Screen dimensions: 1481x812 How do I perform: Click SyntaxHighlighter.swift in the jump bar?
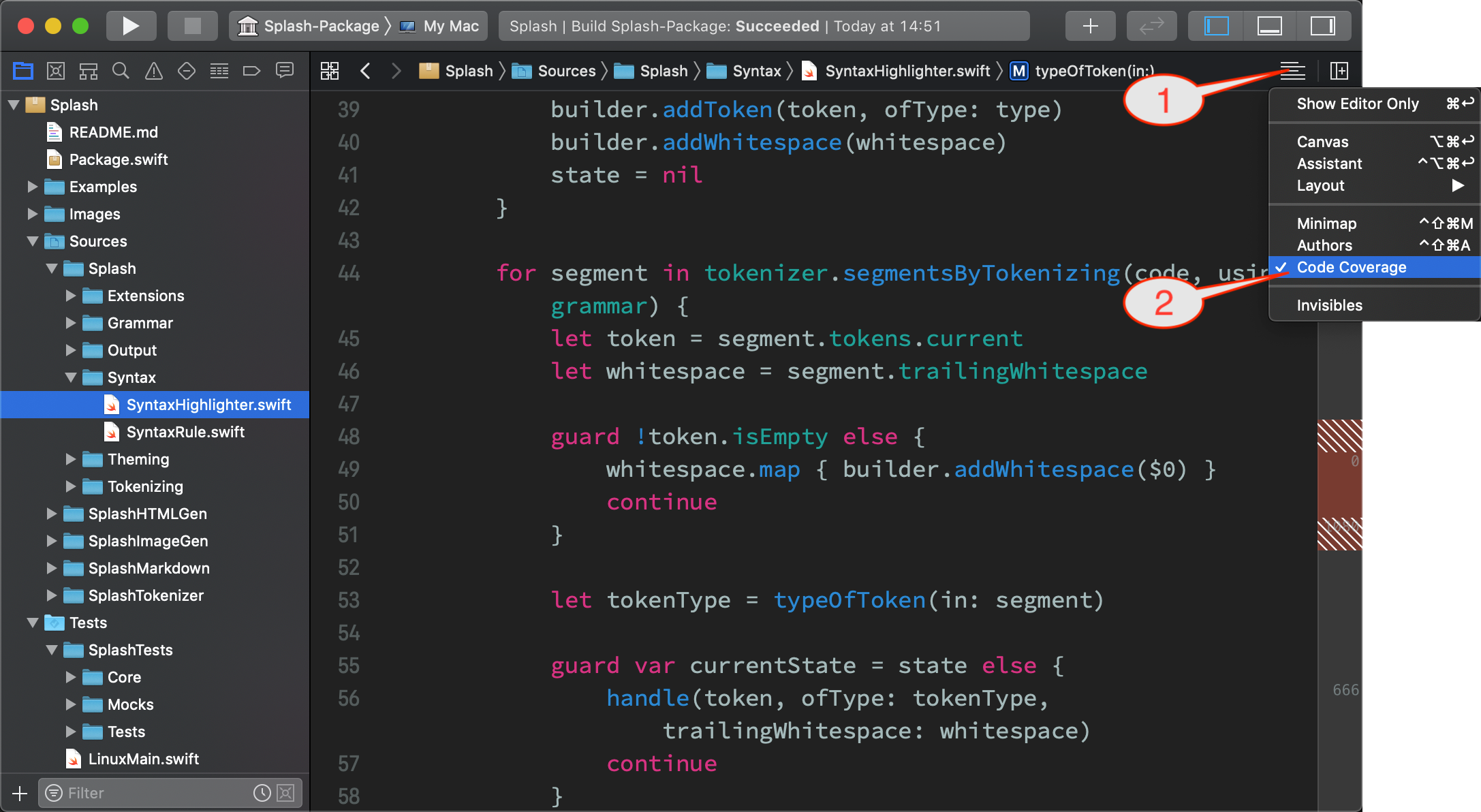pos(896,71)
